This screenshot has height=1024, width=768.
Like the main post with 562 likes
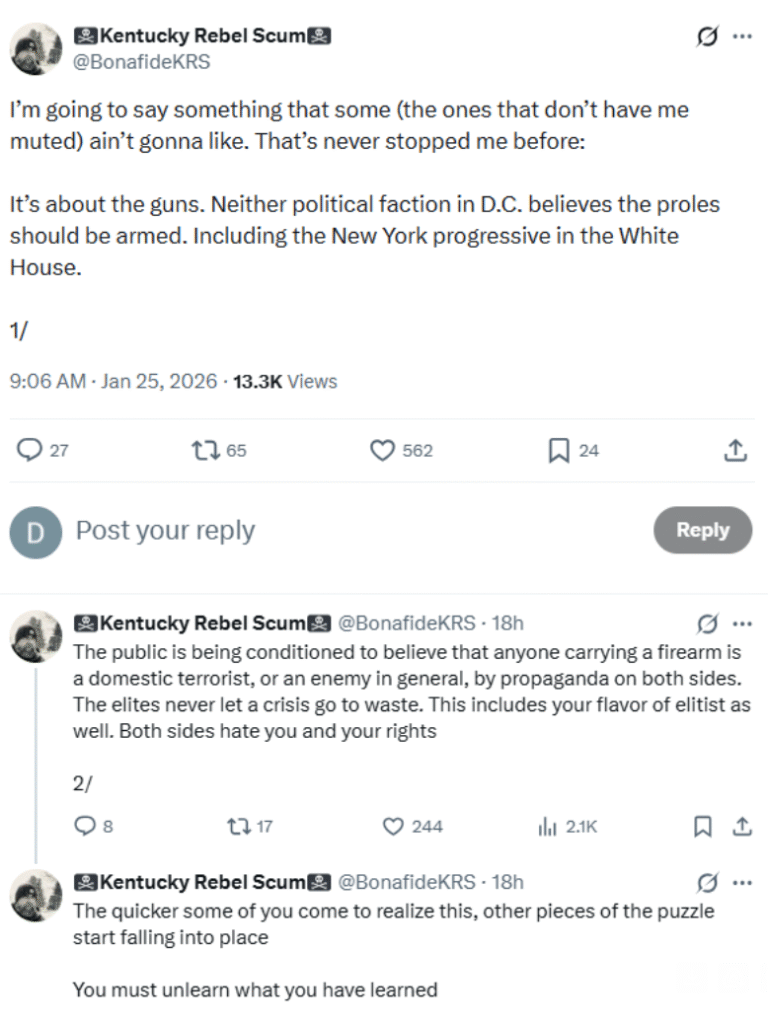(383, 451)
